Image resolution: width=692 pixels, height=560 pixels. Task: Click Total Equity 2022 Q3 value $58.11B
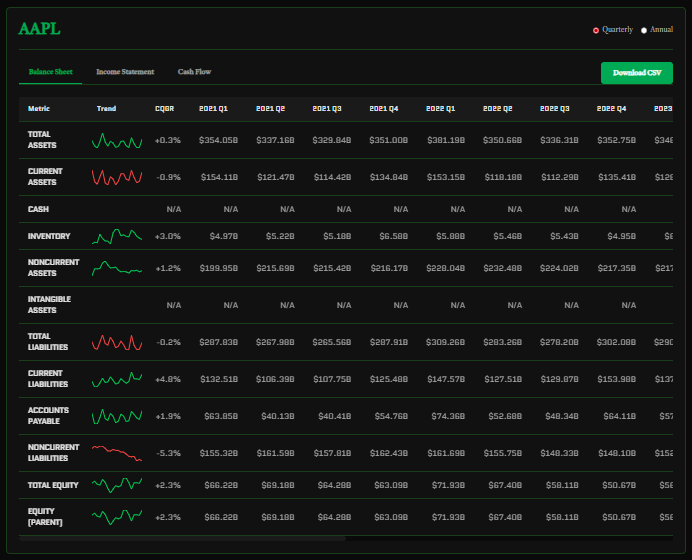coord(562,485)
